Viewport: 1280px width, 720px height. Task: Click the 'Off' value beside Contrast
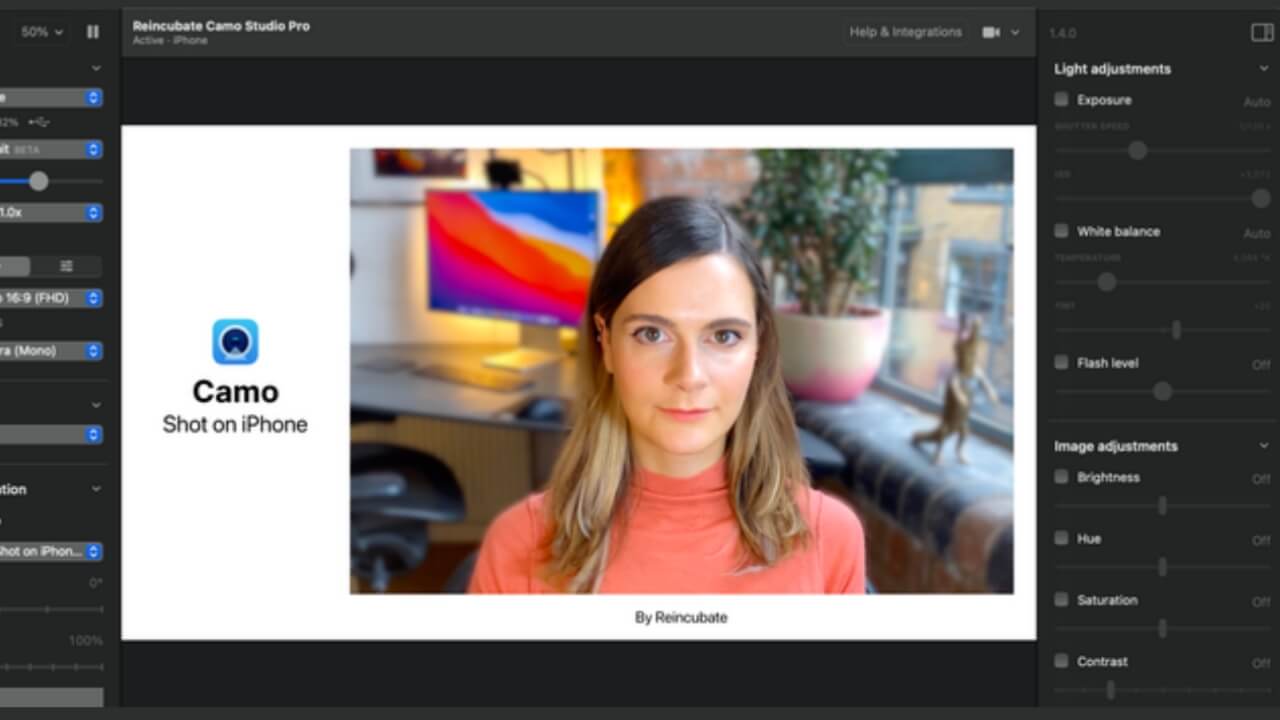[x=1262, y=664]
